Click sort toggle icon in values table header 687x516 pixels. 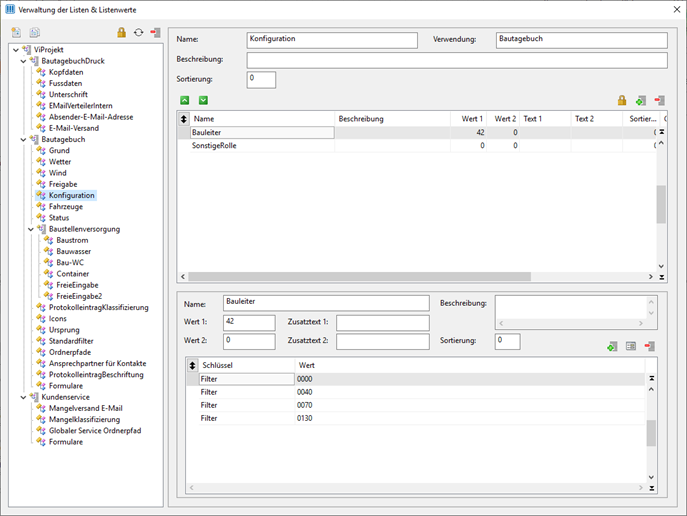[184, 119]
